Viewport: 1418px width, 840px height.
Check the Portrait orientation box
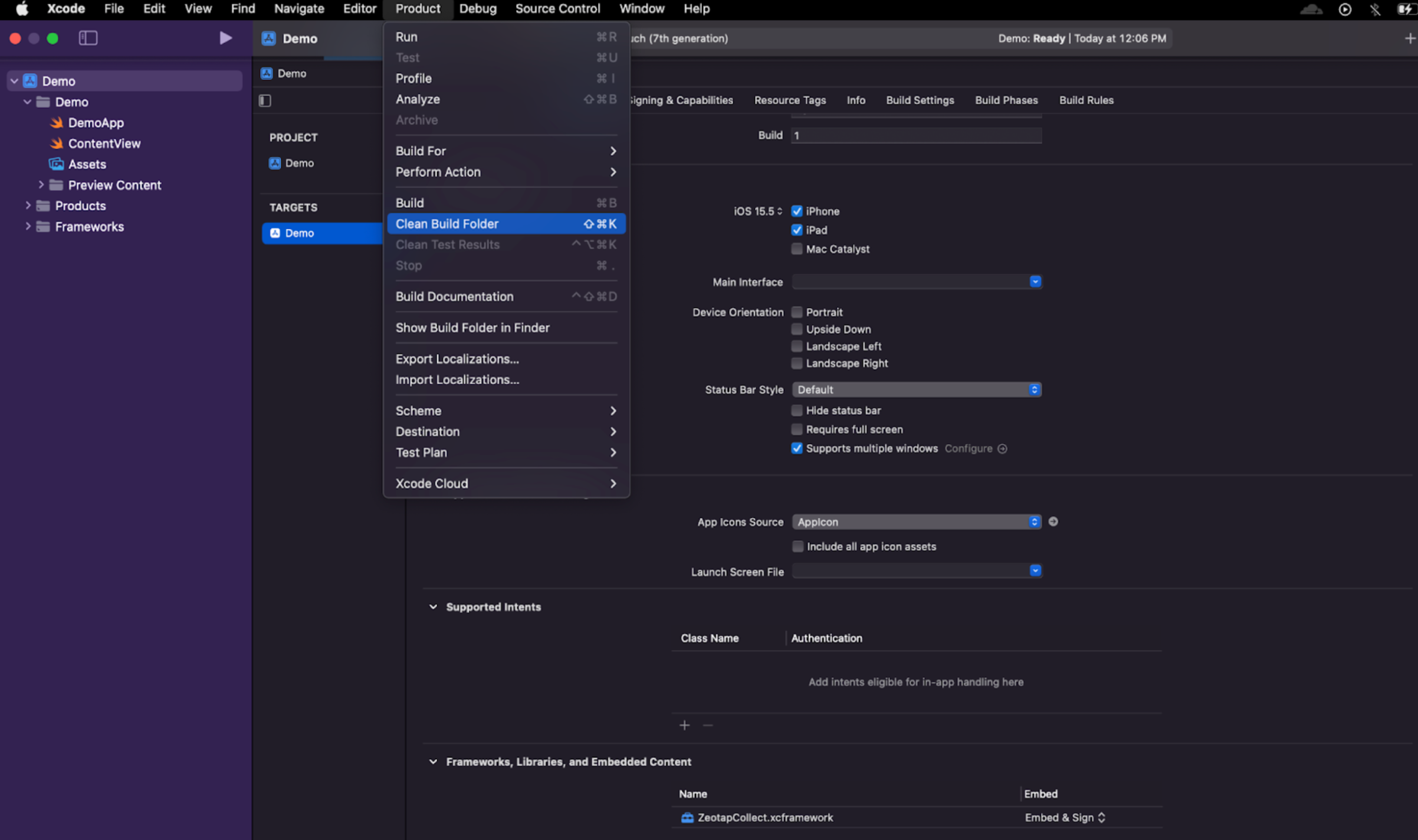[797, 312]
